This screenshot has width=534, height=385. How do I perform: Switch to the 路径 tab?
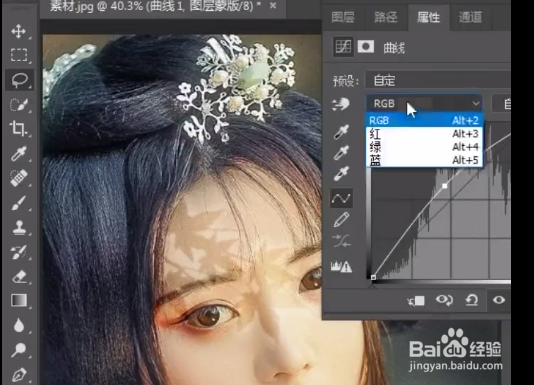(386, 17)
